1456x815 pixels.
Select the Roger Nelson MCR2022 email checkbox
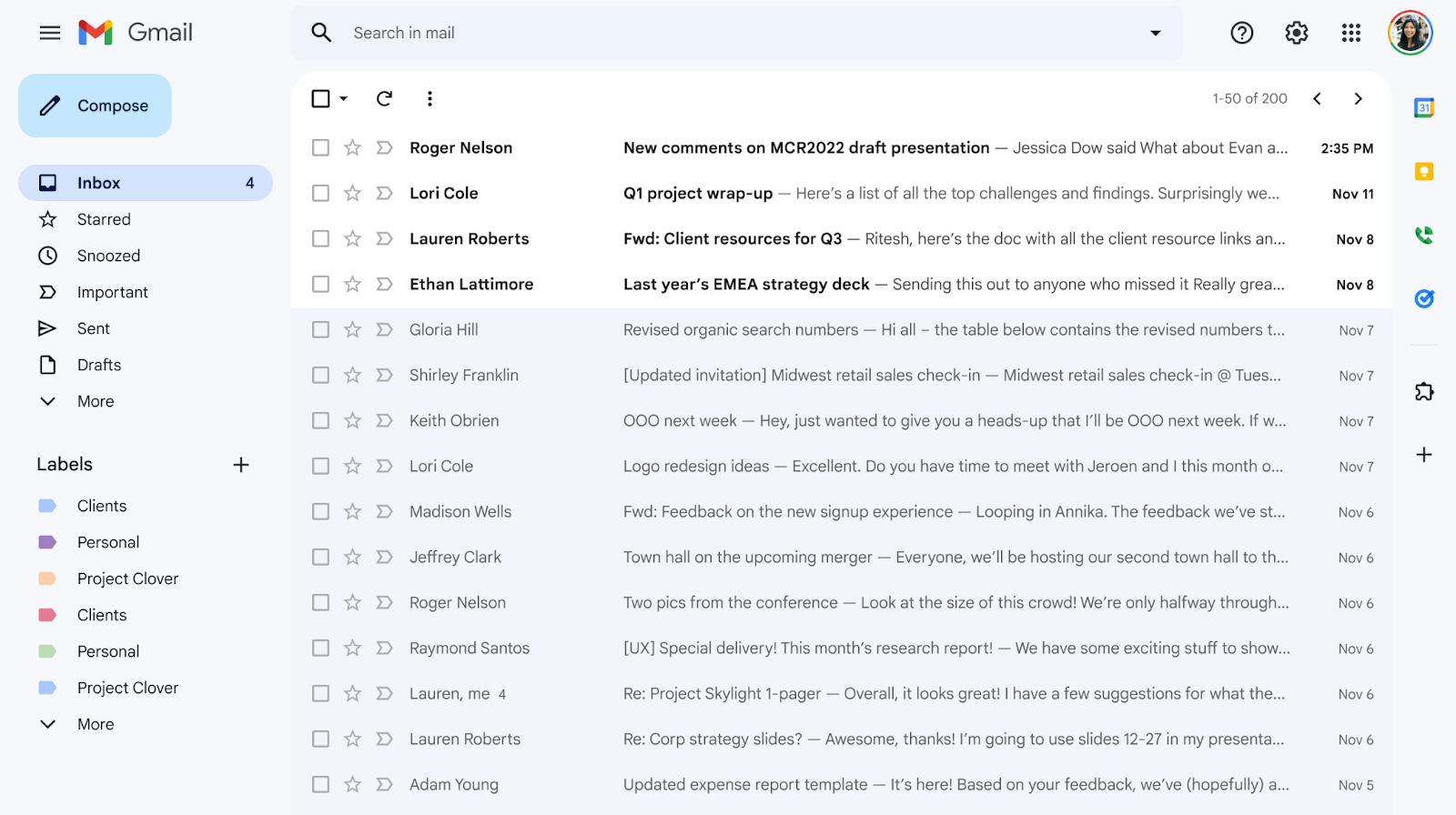point(320,147)
